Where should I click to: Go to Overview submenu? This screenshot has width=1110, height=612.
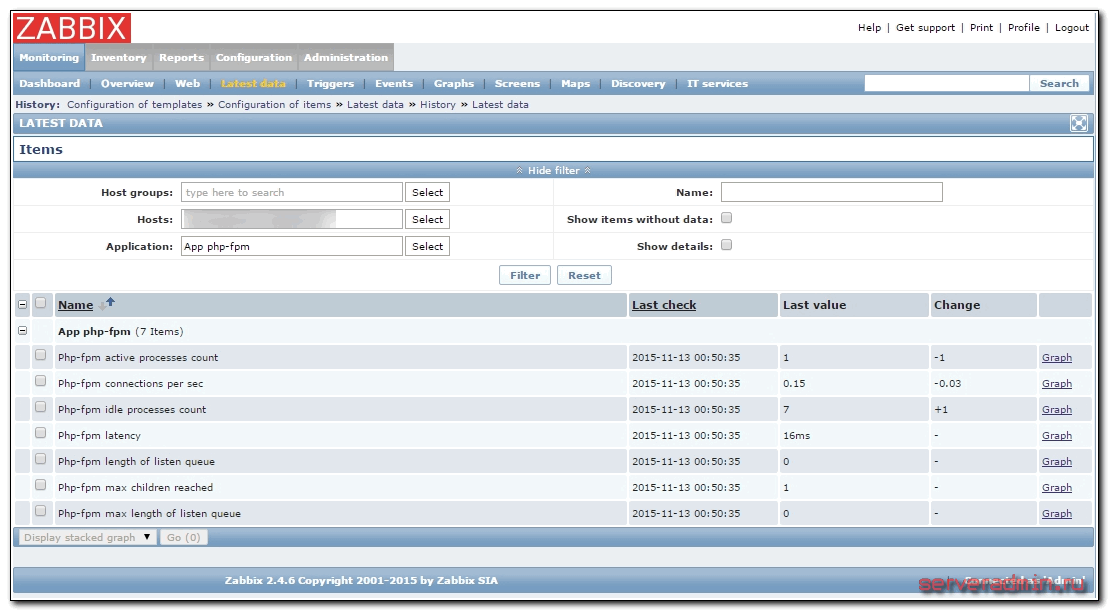[x=127, y=83]
